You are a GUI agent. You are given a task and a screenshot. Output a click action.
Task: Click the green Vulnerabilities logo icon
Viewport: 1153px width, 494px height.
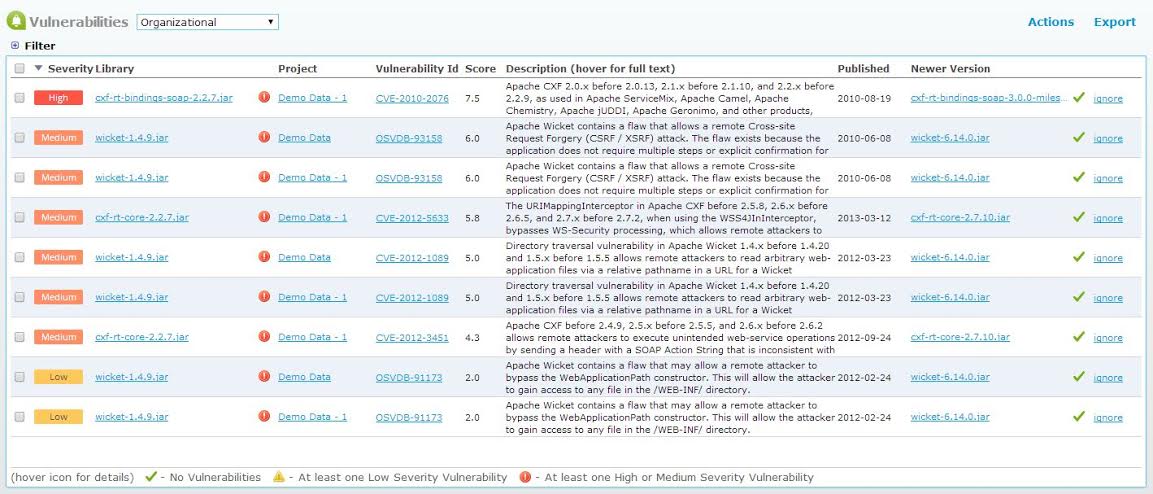click(x=16, y=21)
